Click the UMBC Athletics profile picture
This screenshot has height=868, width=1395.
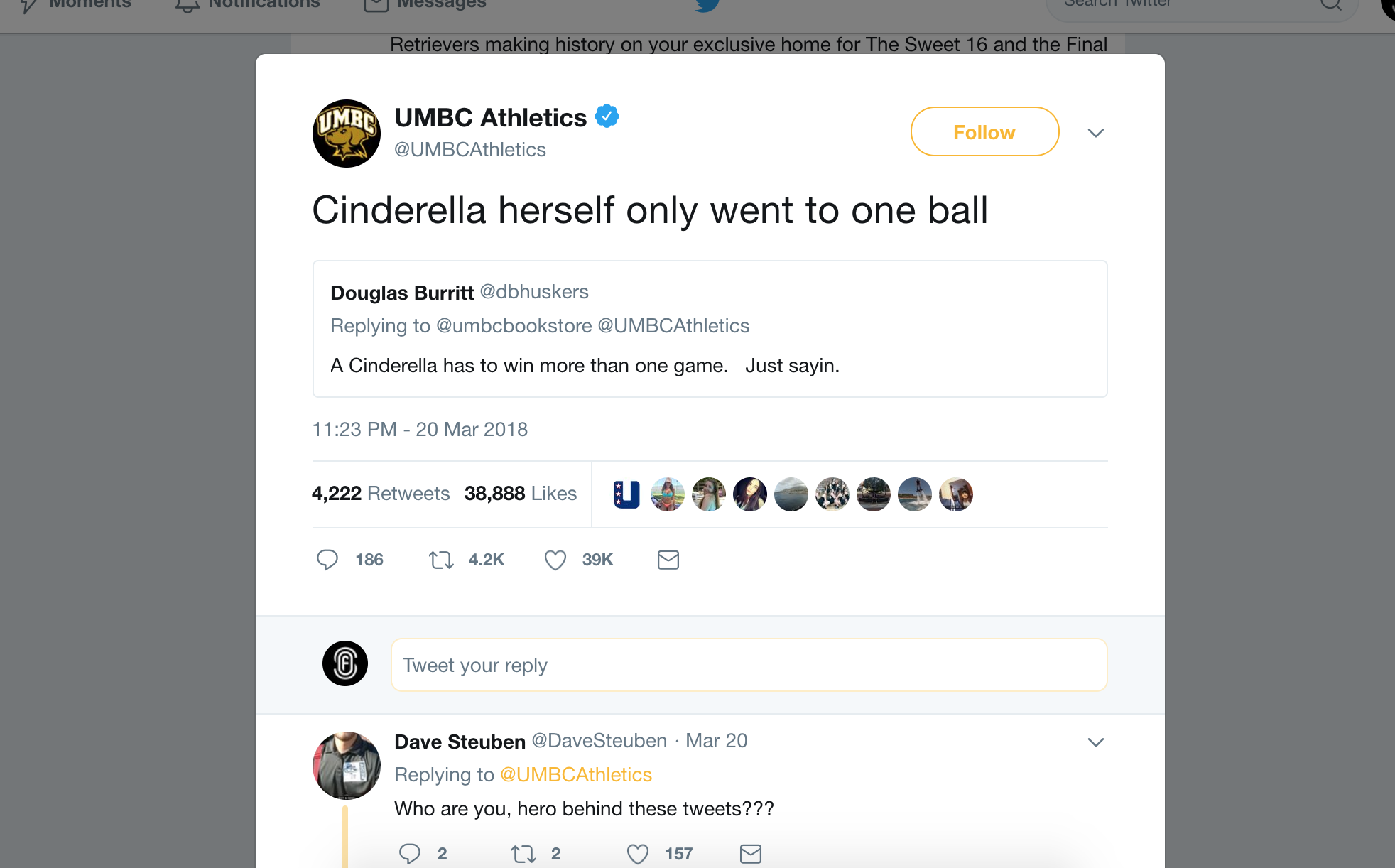coord(347,134)
